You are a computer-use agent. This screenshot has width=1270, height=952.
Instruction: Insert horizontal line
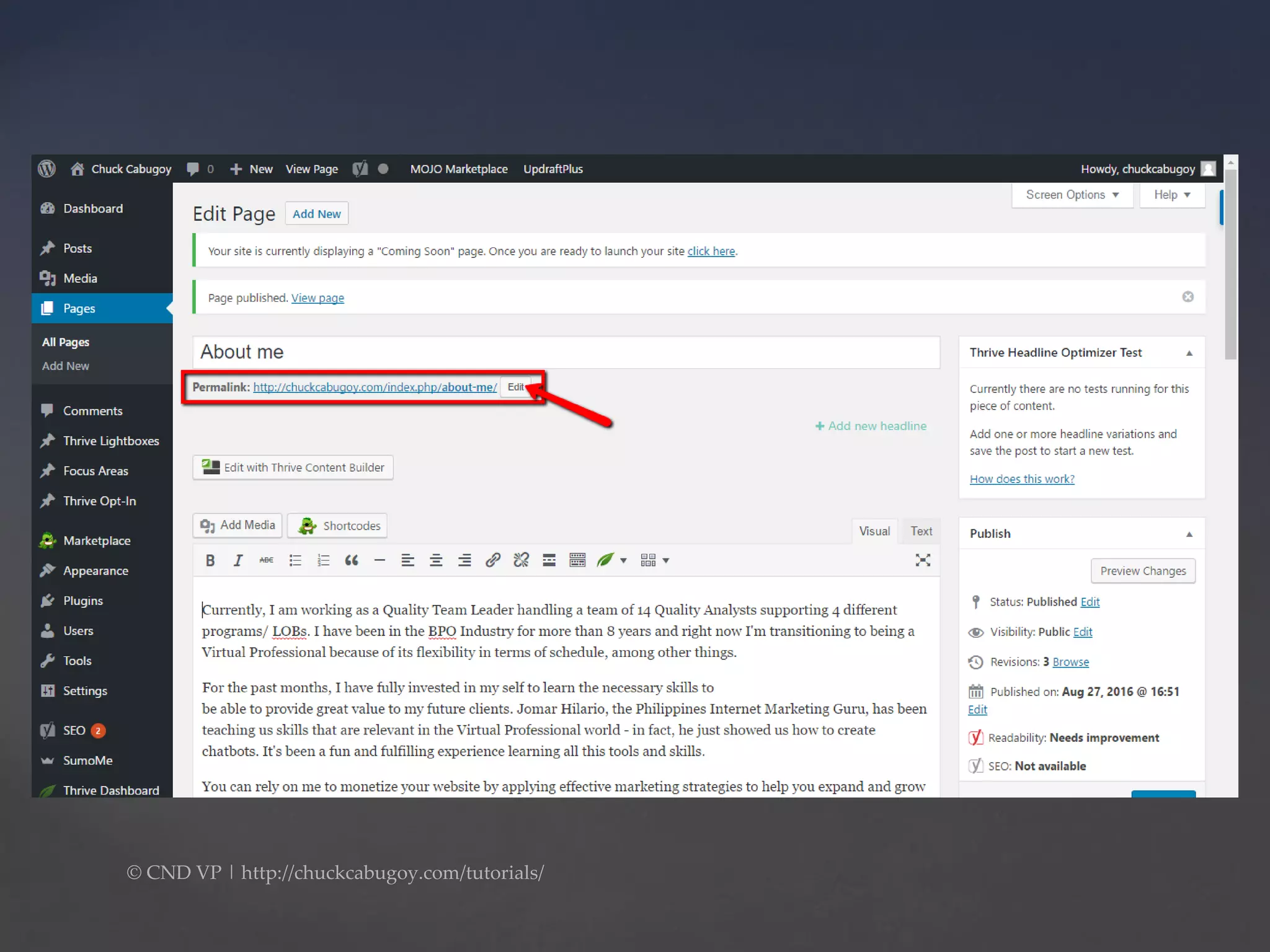tap(380, 560)
